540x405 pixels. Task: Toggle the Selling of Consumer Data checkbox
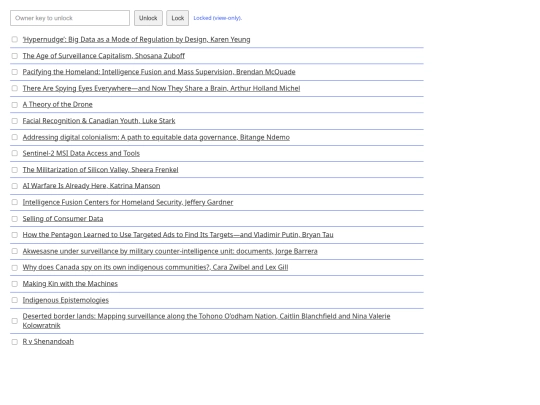tap(14, 219)
